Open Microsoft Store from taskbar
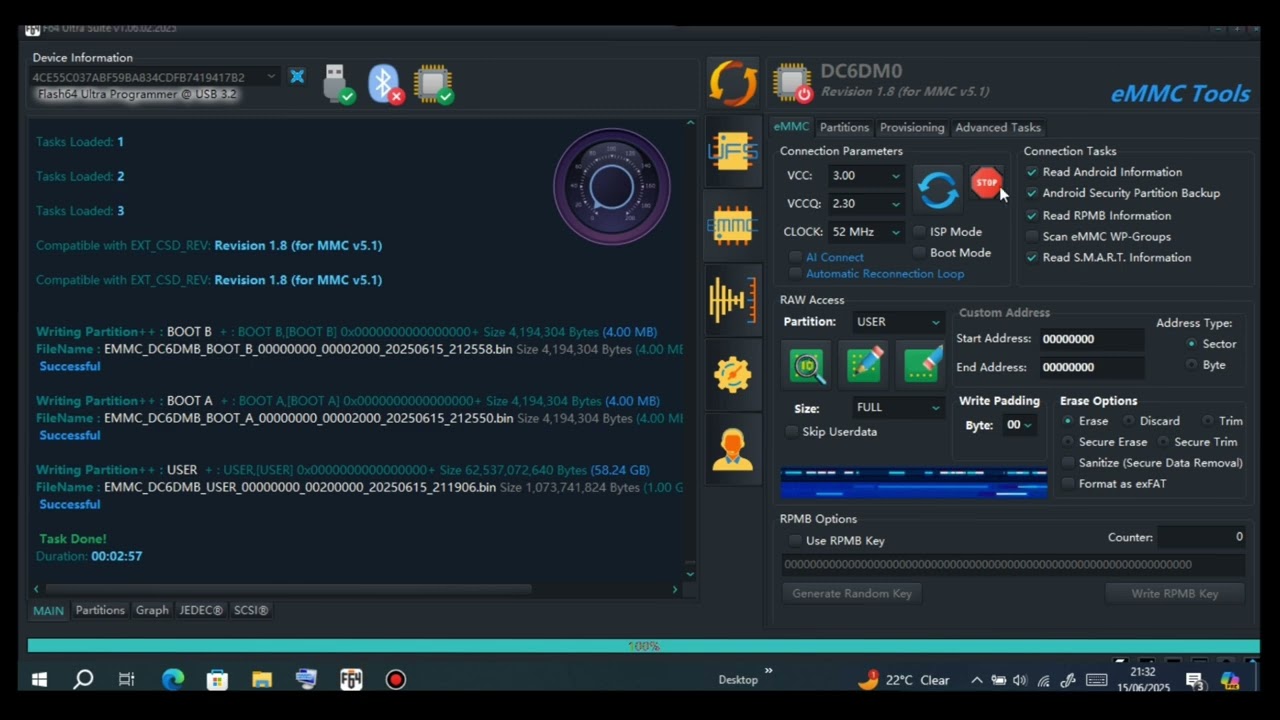This screenshot has height=720, width=1280. (x=217, y=680)
